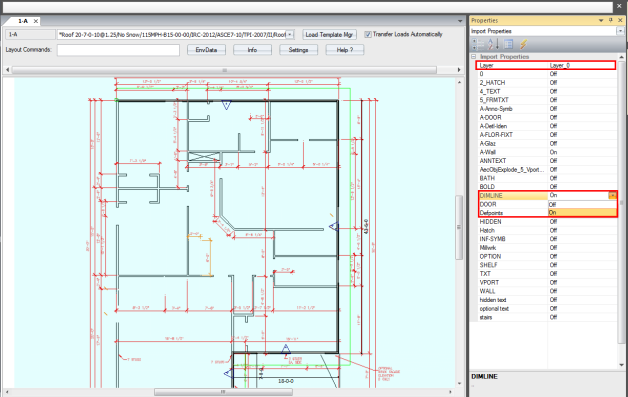Image resolution: width=628 pixels, height=397 pixels.
Task: Open the roof template combo box arrow
Action: pyautogui.click(x=290, y=34)
